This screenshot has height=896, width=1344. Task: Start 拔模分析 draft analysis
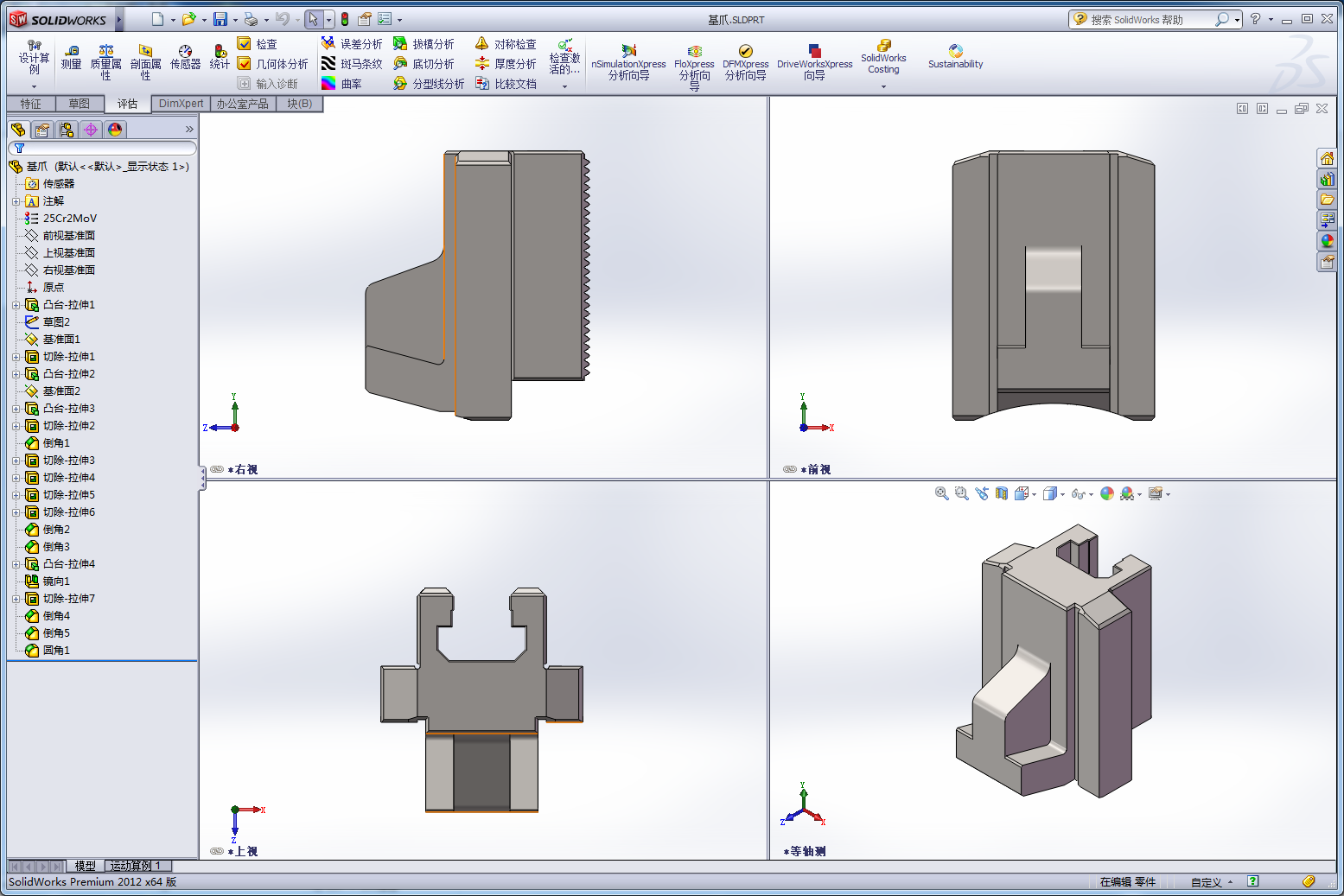[x=424, y=43]
